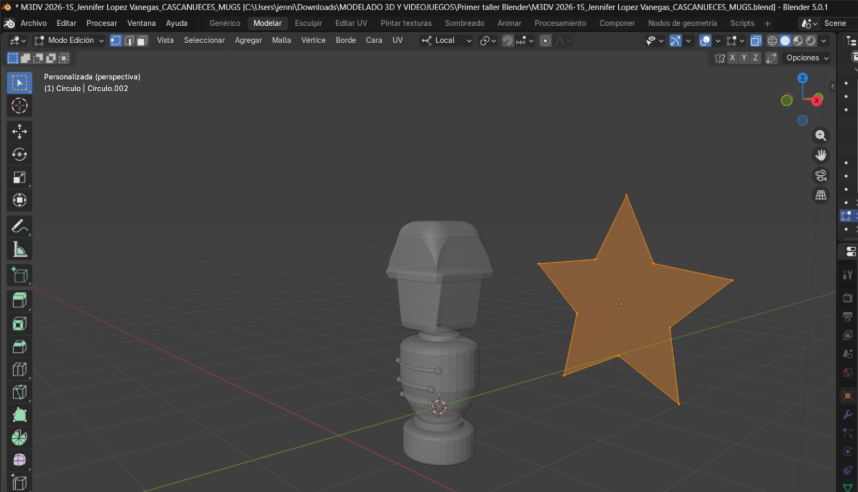This screenshot has width=858, height=492.
Task: Activate the Rotate tool
Action: pyautogui.click(x=20, y=155)
